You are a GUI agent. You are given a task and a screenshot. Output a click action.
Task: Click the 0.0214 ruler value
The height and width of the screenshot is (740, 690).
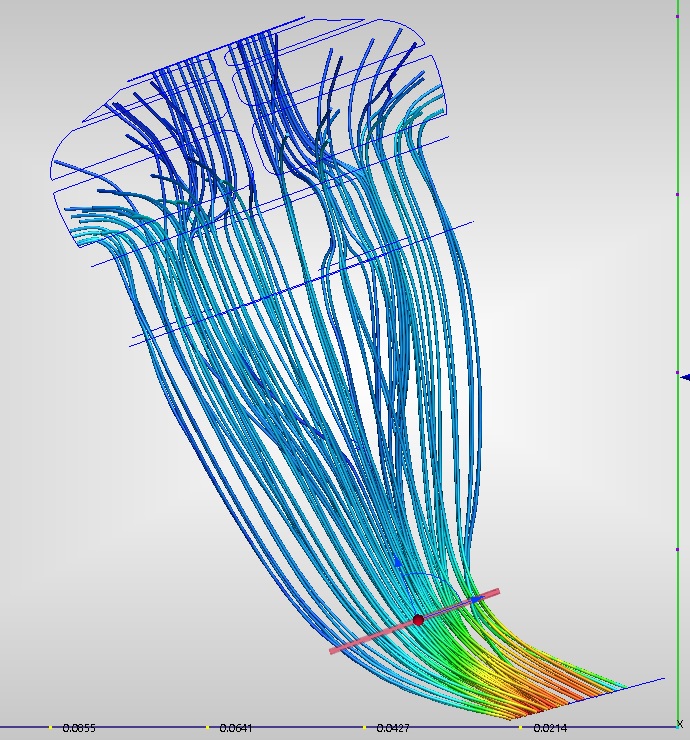coord(549,729)
